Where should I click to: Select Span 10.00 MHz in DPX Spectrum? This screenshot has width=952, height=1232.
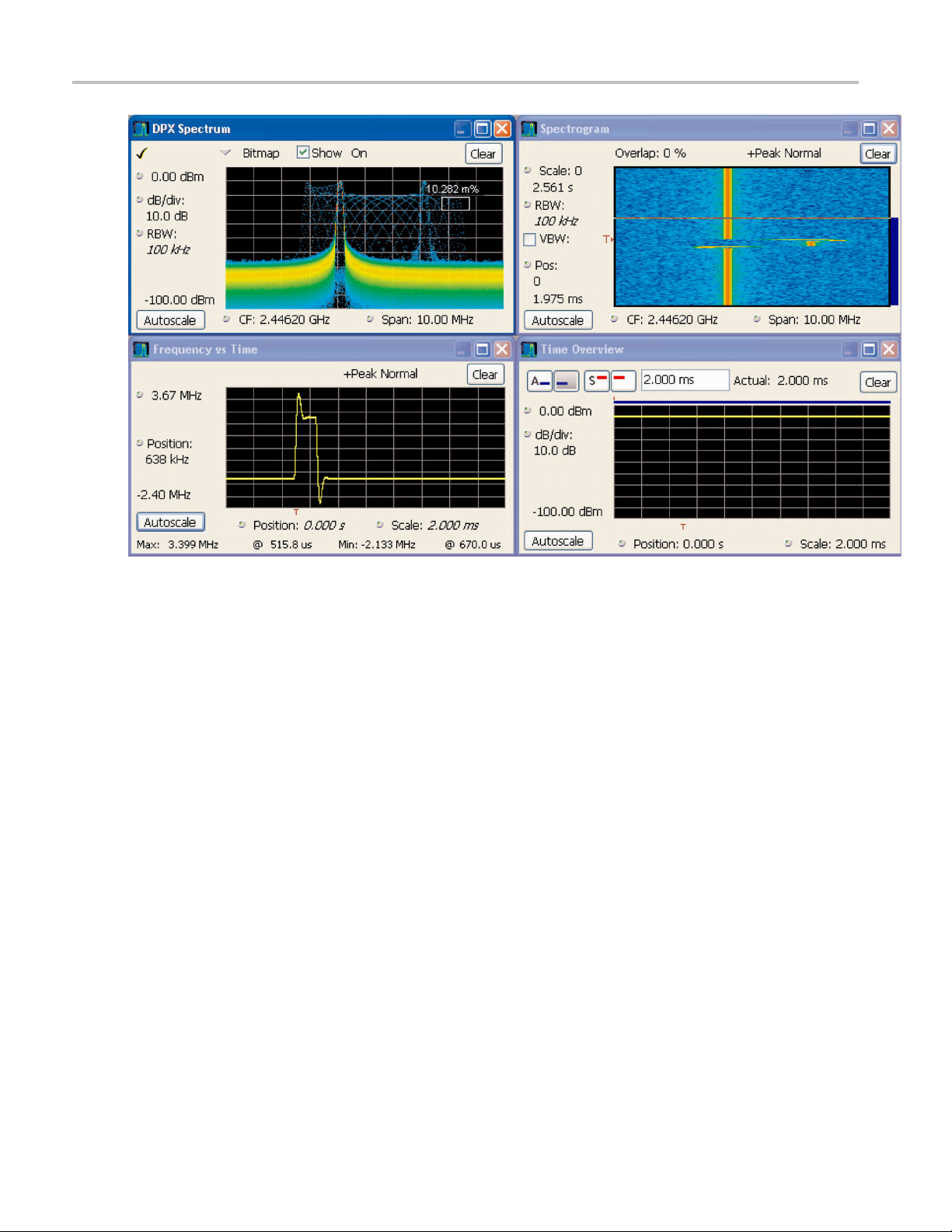(x=427, y=319)
